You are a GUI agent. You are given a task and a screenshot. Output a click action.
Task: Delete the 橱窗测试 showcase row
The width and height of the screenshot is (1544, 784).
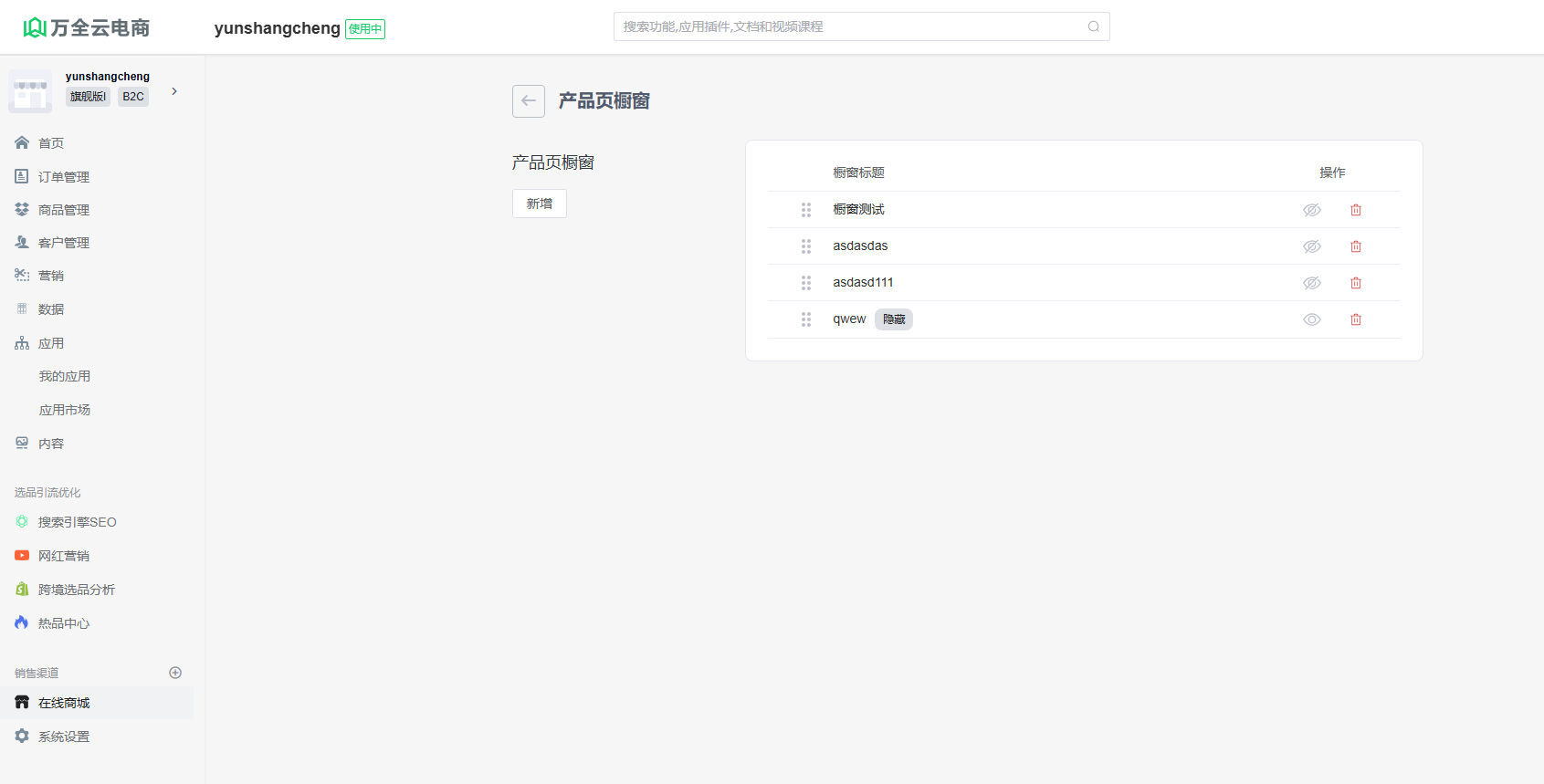pos(1355,210)
